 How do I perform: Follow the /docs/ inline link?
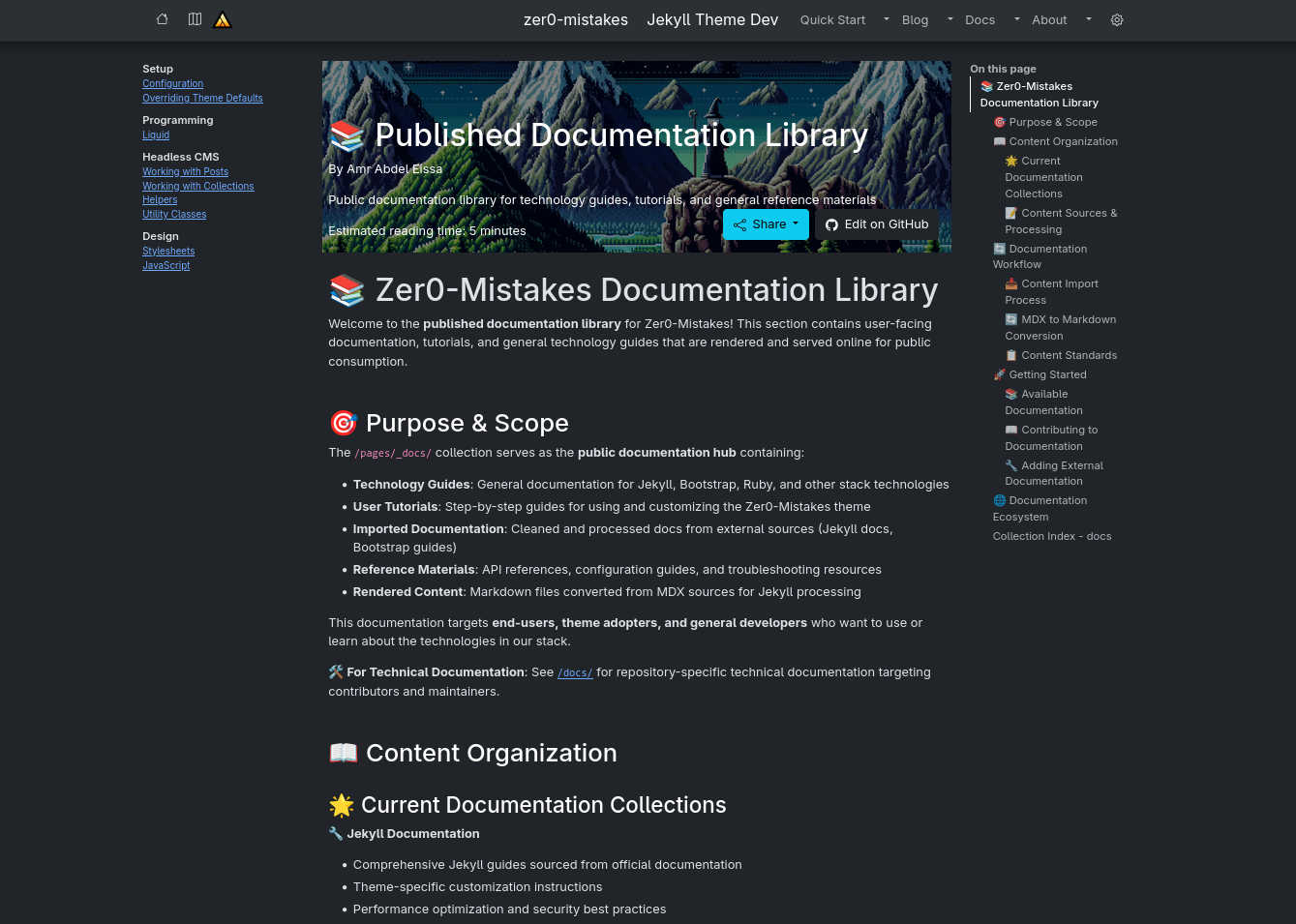[x=575, y=672]
